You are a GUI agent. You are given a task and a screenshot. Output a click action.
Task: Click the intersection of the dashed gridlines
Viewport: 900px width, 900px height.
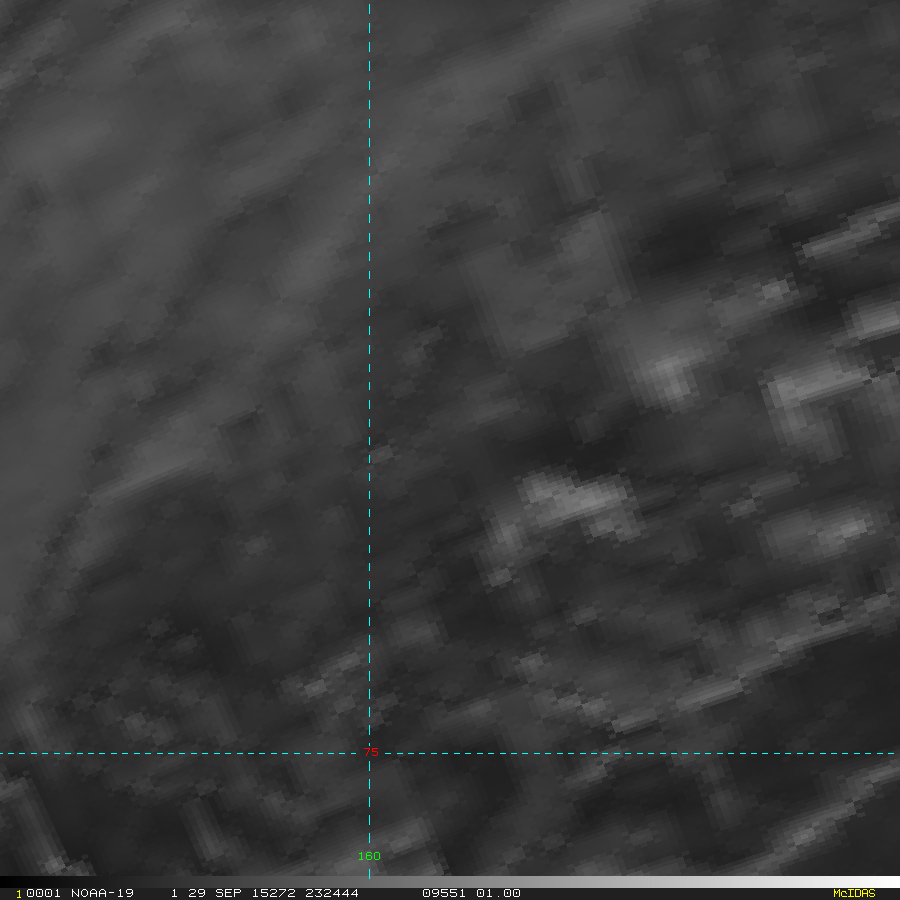coord(370,753)
